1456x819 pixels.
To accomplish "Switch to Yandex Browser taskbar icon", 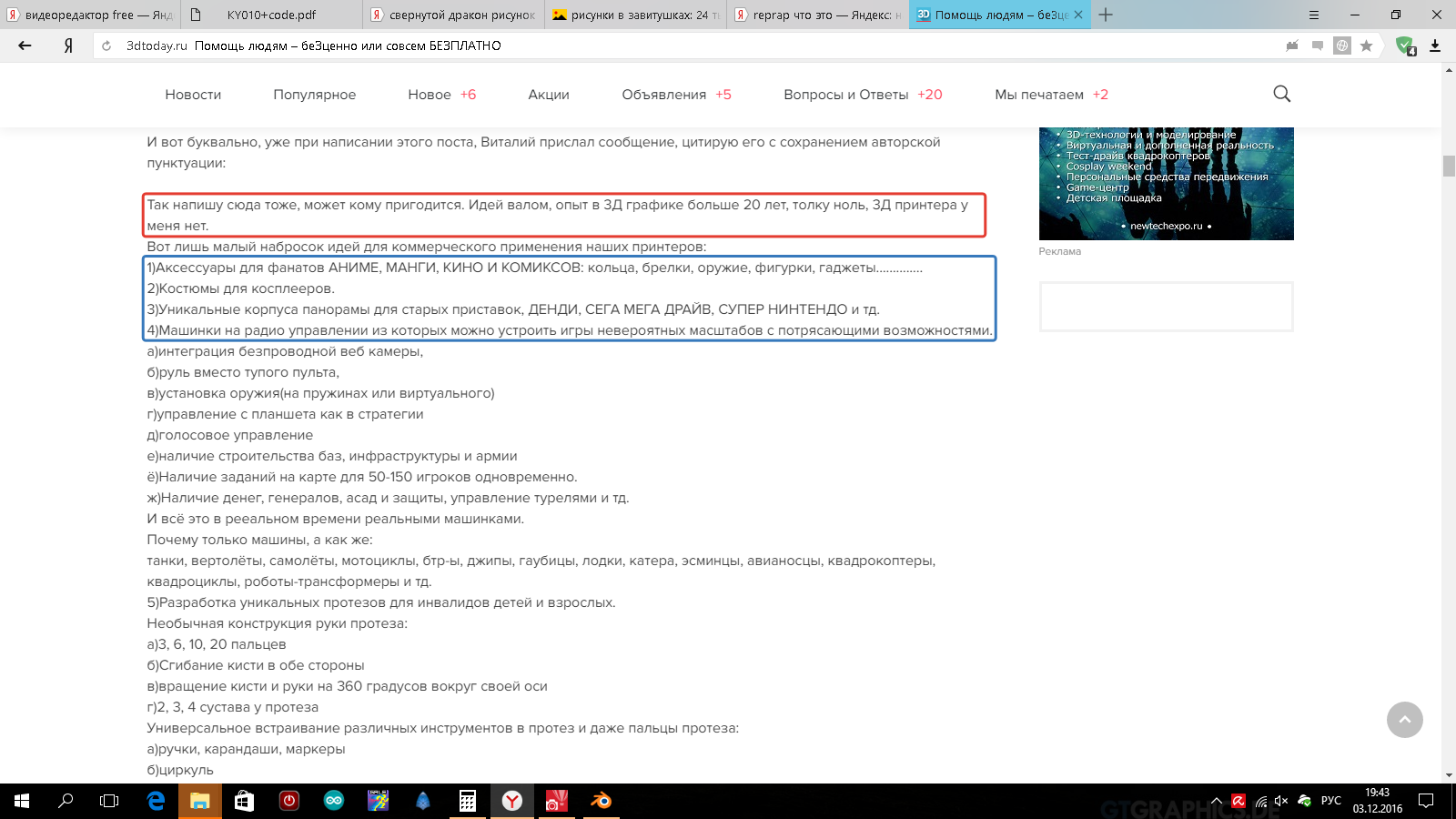I will (512, 801).
